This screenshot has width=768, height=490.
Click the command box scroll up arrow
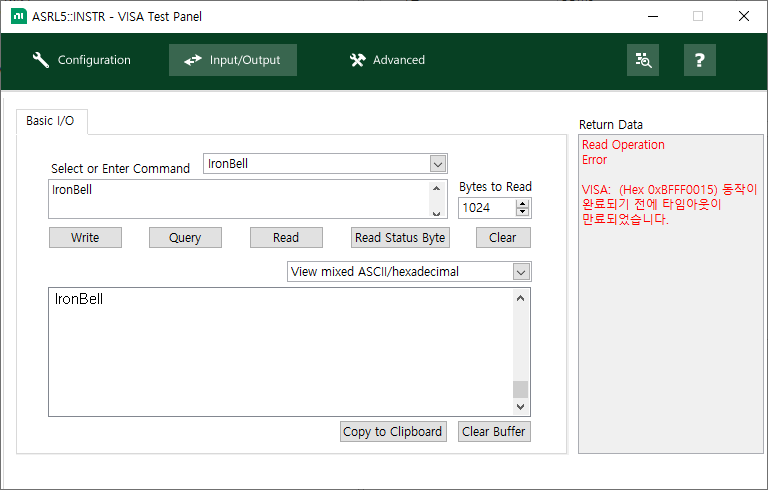436,188
